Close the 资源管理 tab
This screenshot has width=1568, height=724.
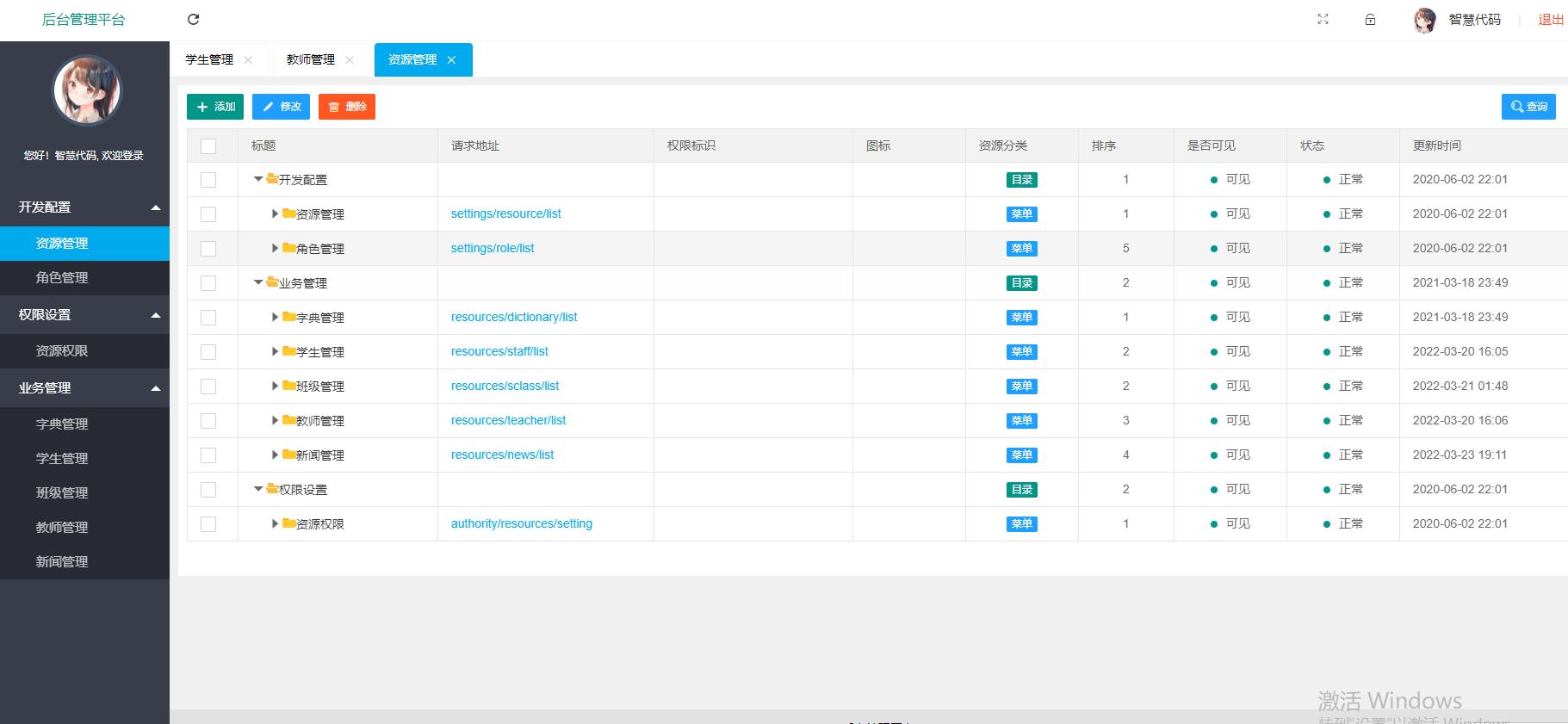(451, 59)
